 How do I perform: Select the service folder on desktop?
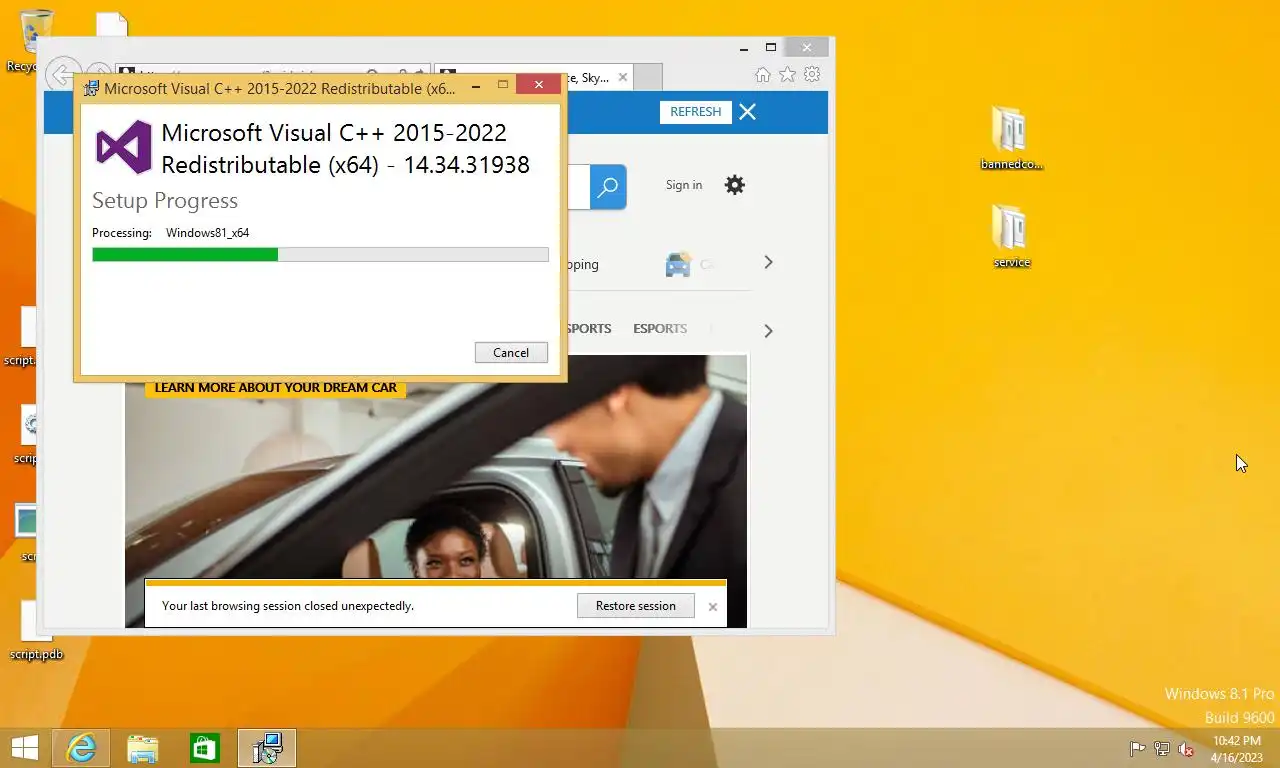(x=1011, y=236)
